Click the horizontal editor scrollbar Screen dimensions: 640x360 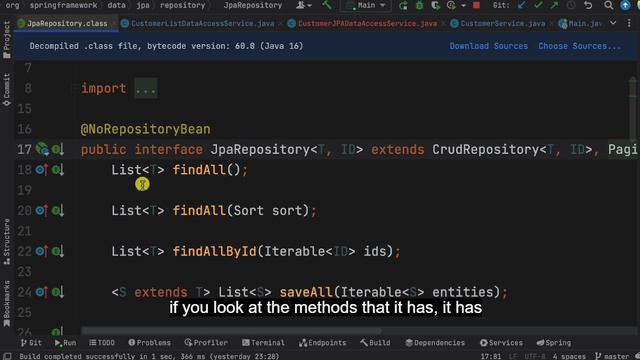coord(231,331)
